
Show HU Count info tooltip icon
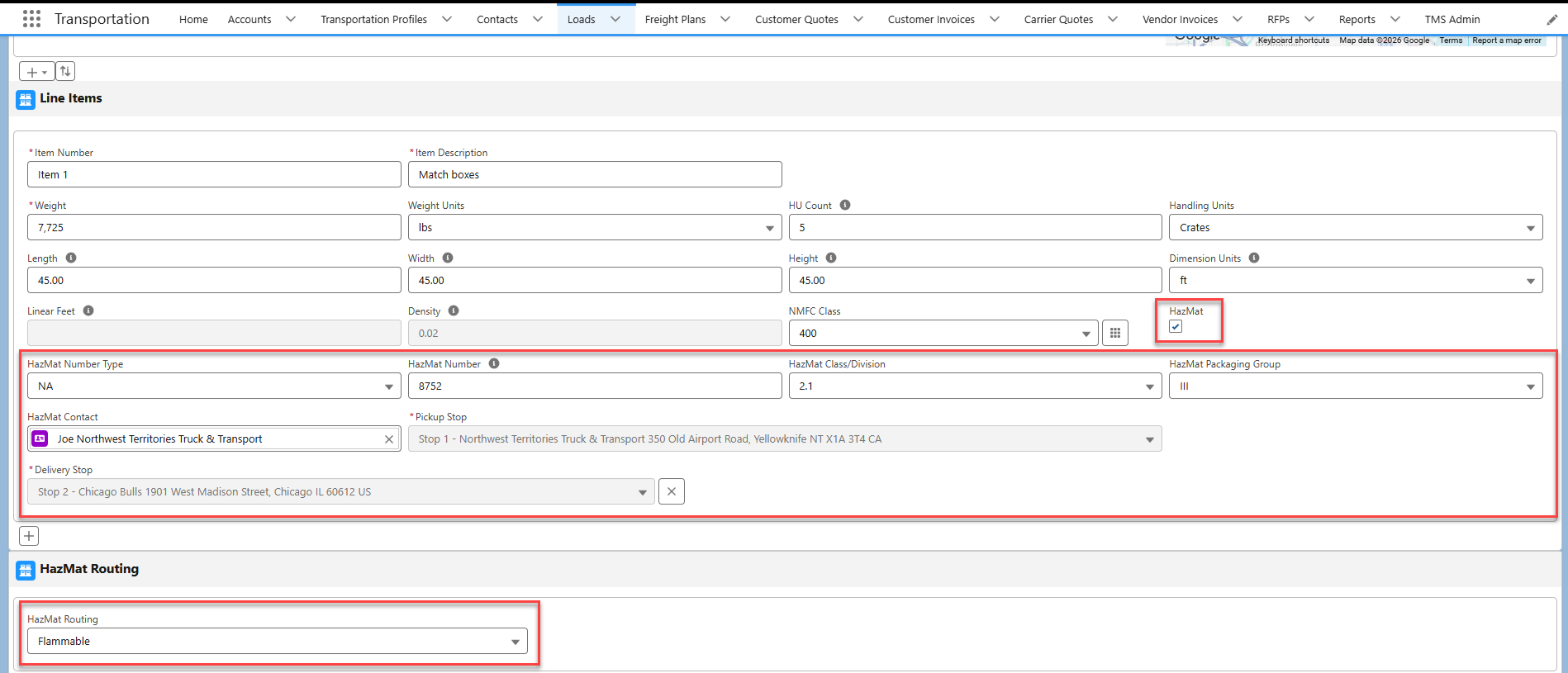845,205
